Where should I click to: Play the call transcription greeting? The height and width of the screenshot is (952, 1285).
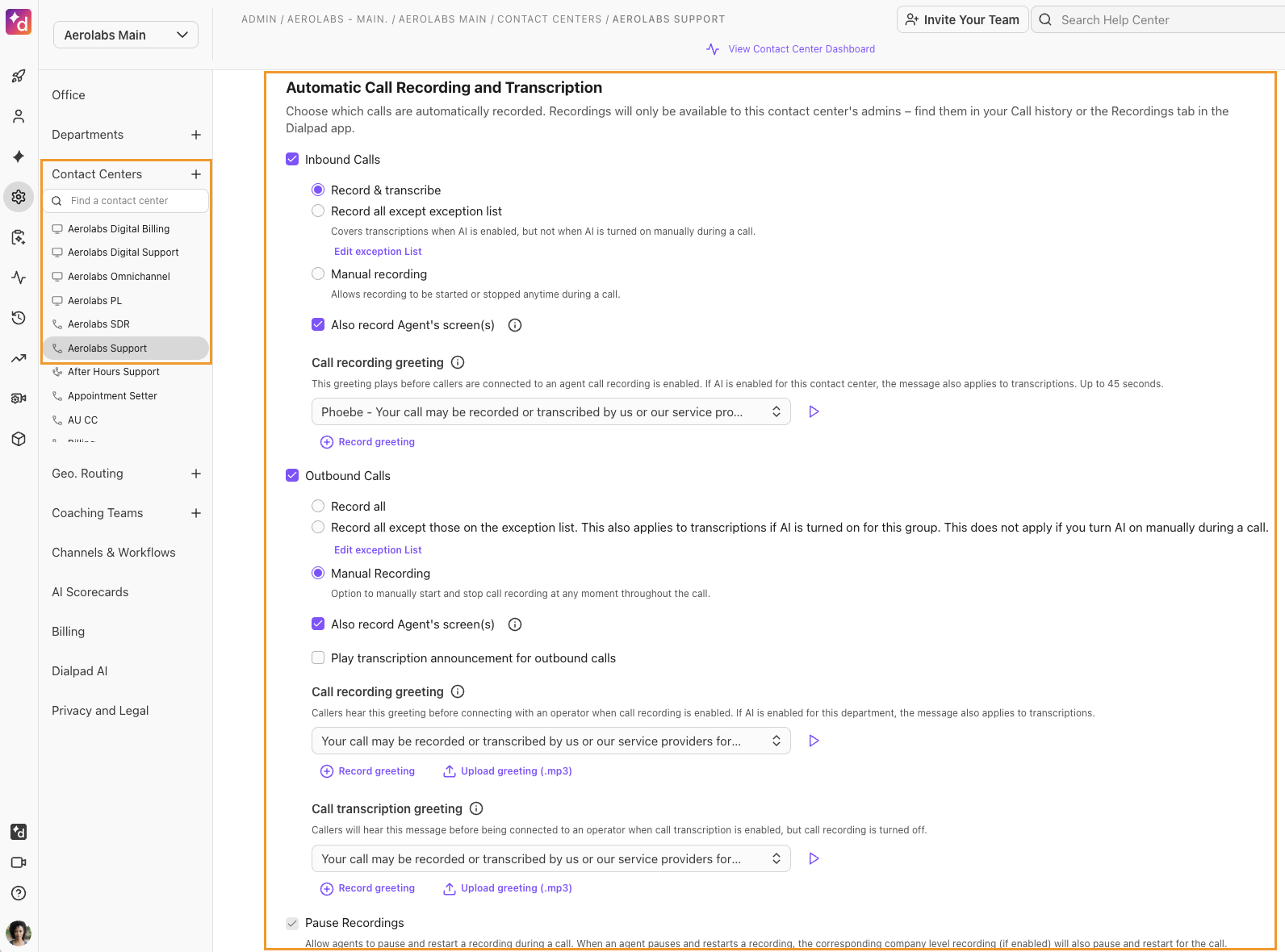point(814,858)
